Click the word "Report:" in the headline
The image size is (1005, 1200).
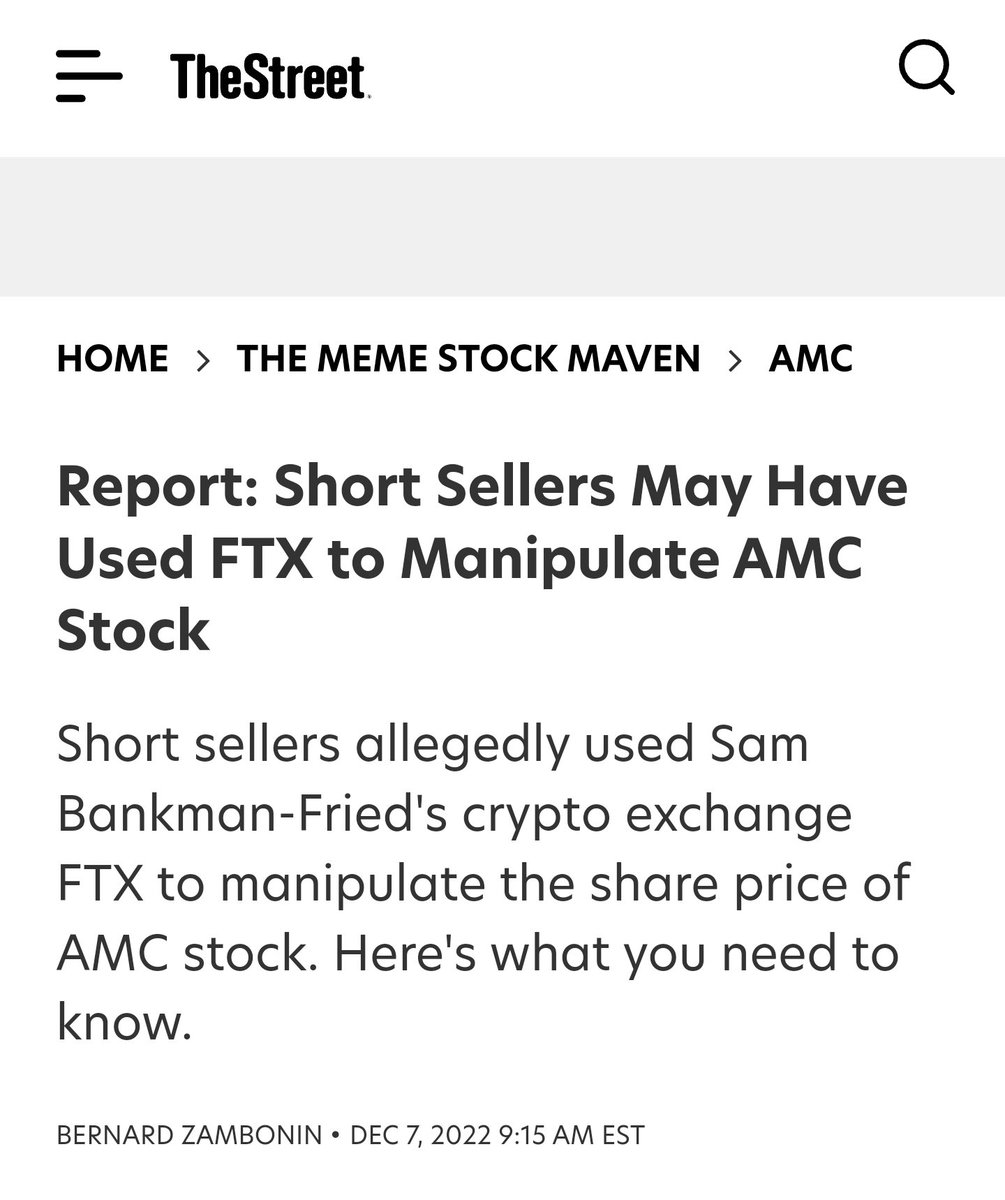[157, 487]
